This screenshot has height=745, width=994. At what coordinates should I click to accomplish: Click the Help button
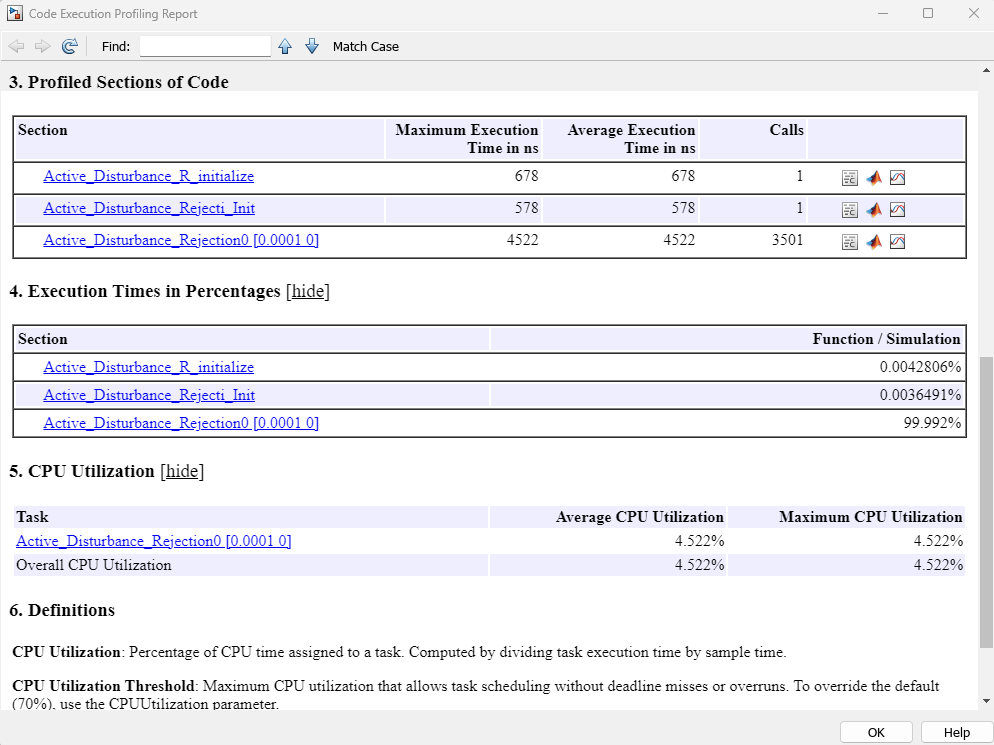(956, 732)
